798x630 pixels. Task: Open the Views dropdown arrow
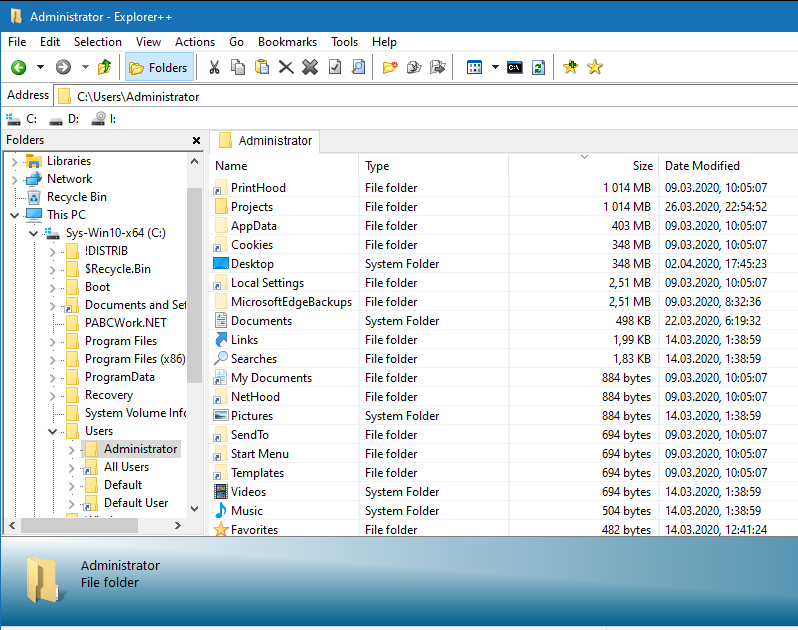click(x=495, y=67)
